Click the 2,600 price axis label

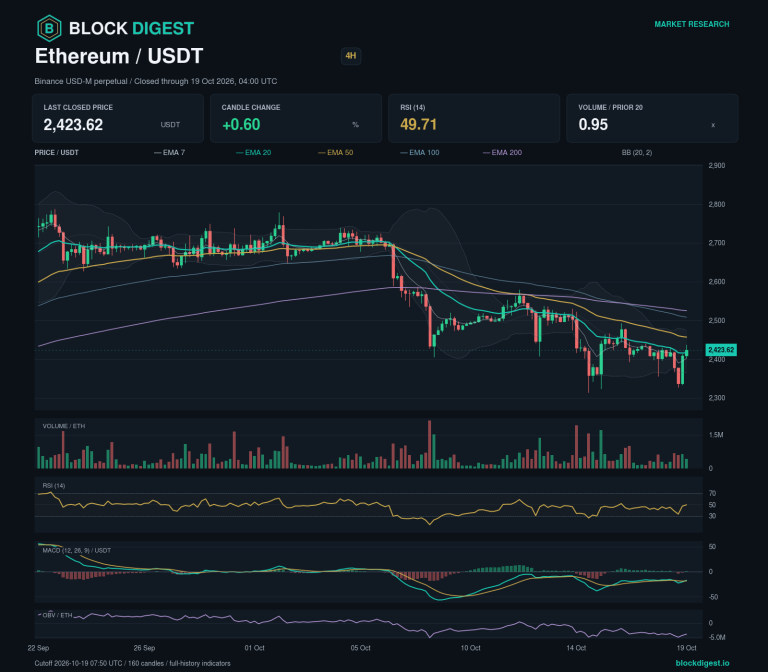point(717,282)
